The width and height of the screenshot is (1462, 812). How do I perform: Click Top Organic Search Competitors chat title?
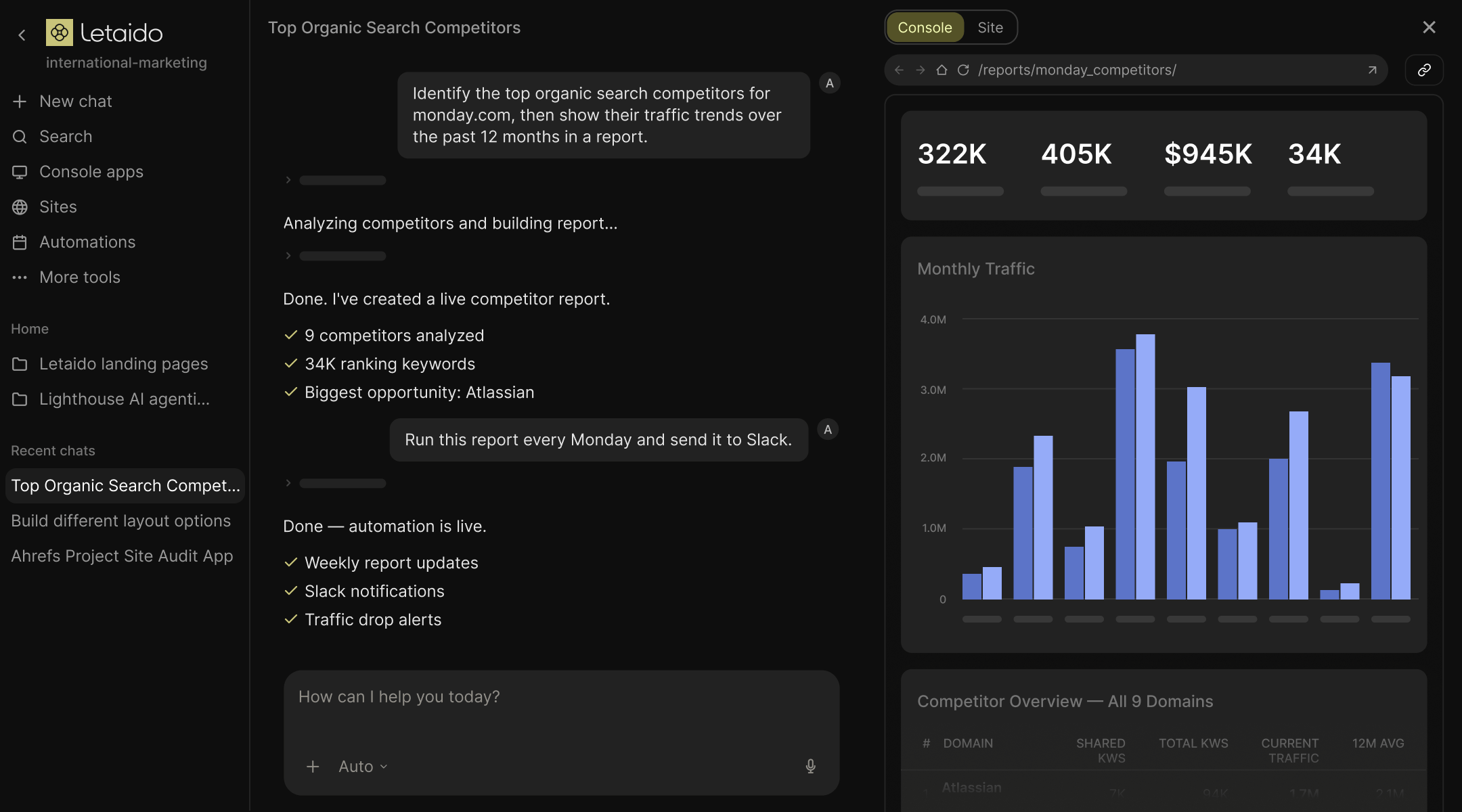(394, 28)
